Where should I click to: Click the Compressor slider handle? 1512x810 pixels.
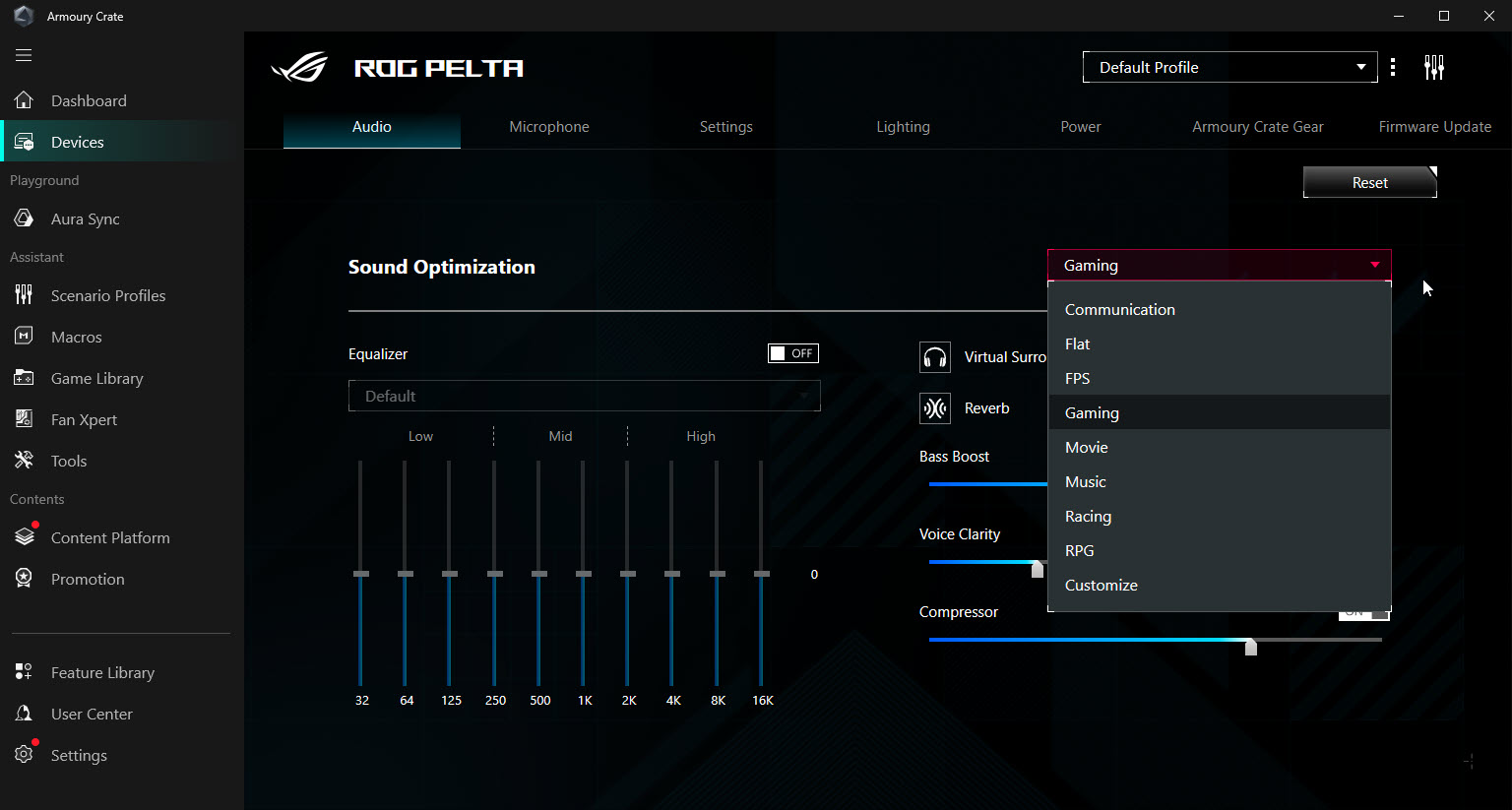(1251, 646)
